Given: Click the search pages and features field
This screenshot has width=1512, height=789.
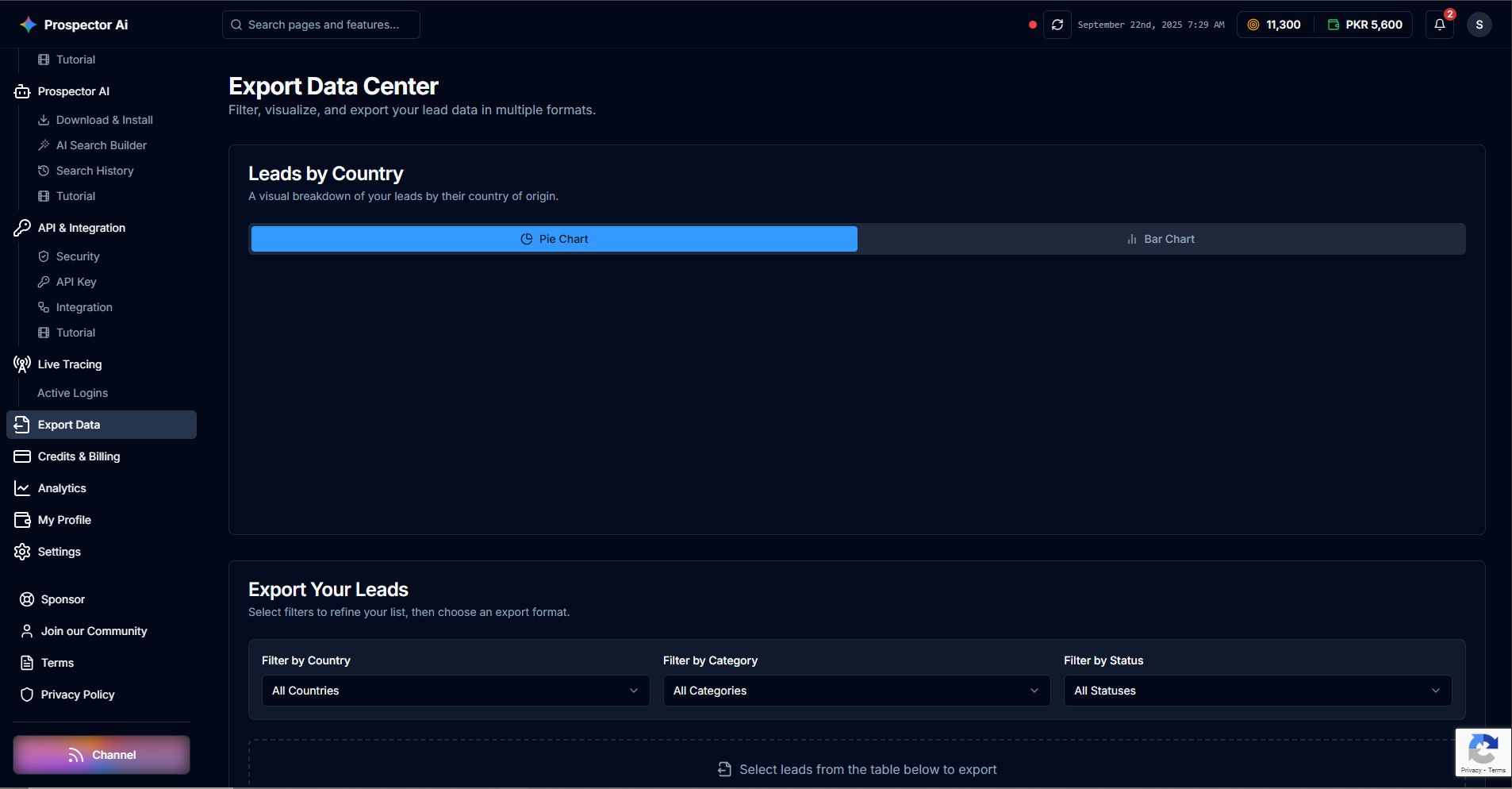Looking at the screenshot, I should (x=321, y=25).
